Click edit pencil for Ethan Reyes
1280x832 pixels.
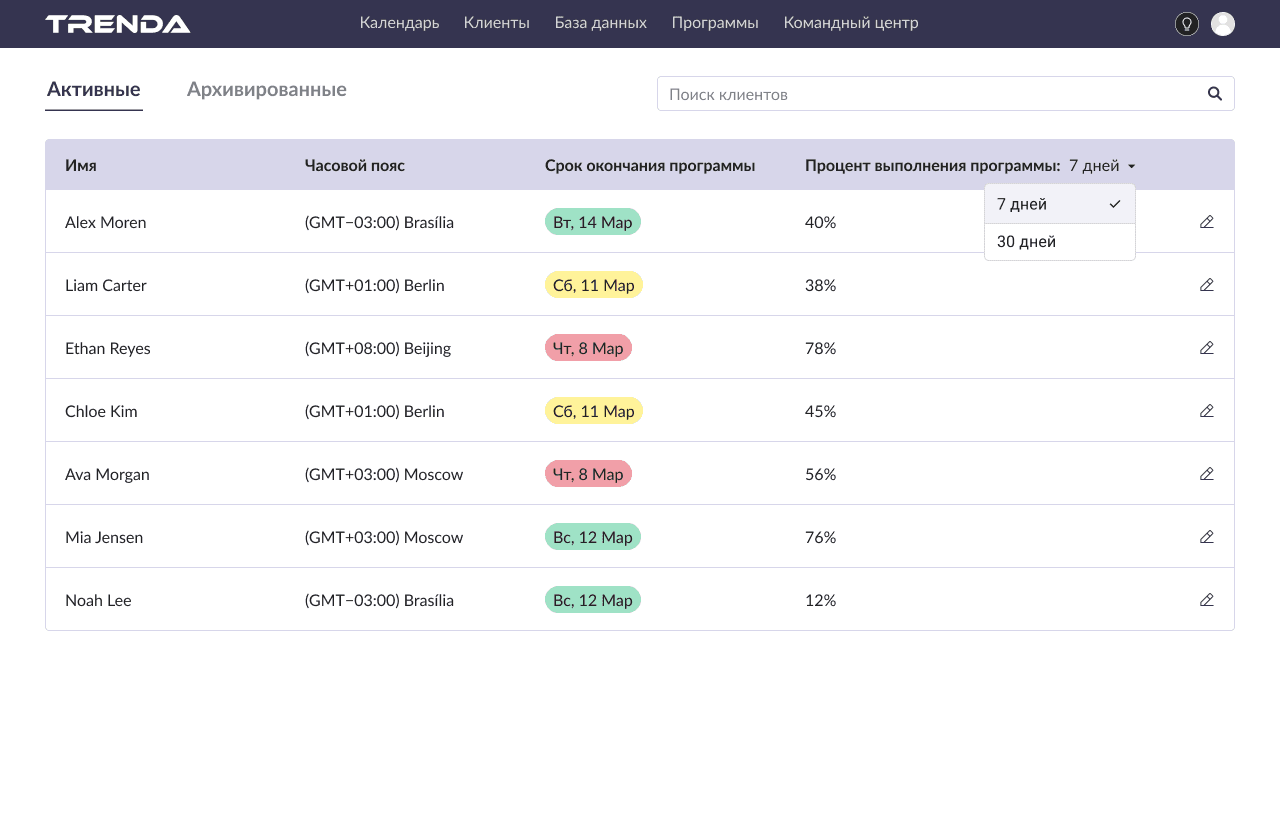[x=1206, y=348]
